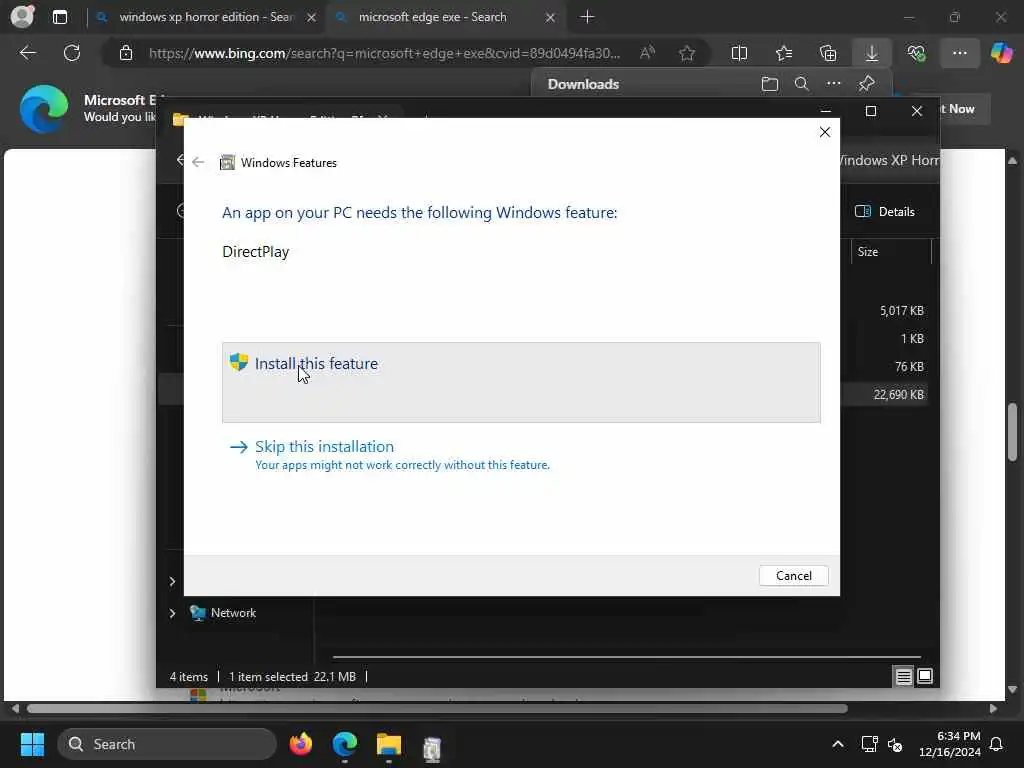Screen dimensions: 1024x768
Task: Click Read aloud icon in address bar
Action: click(647, 53)
